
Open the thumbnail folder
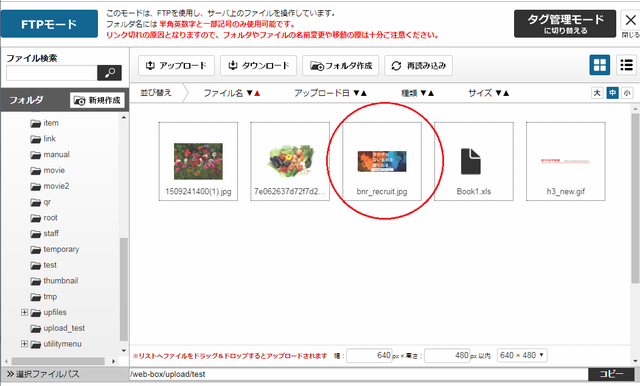tap(54, 281)
